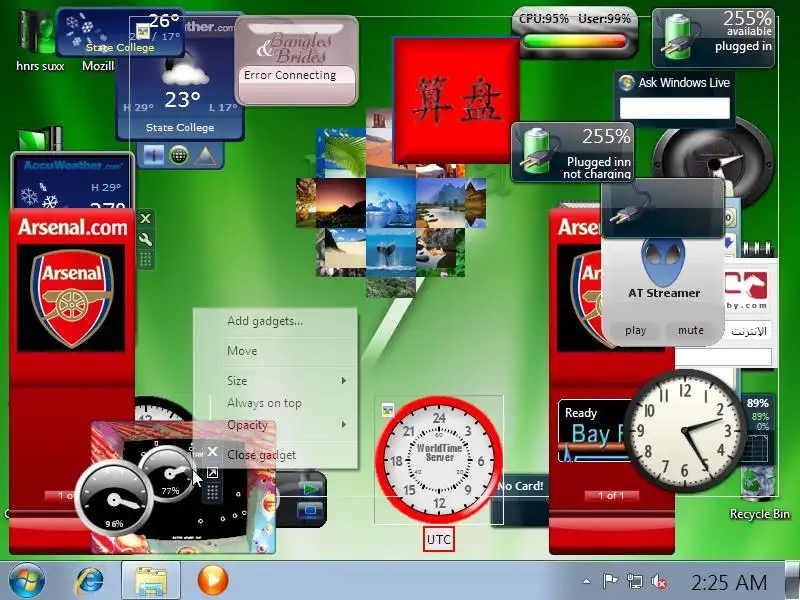The height and width of the screenshot is (600, 800).
Task: Open the Recycle Bin
Action: (759, 494)
